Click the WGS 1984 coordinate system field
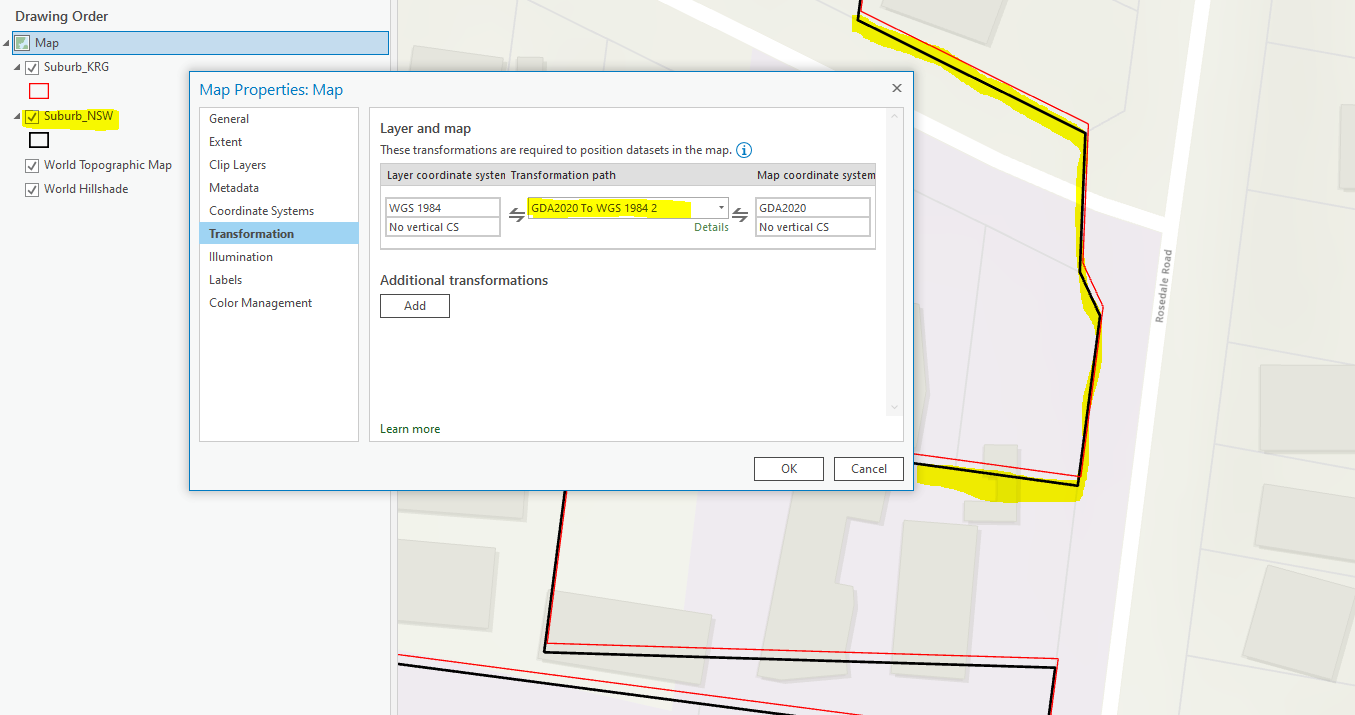The width and height of the screenshot is (1355, 715). click(x=443, y=206)
